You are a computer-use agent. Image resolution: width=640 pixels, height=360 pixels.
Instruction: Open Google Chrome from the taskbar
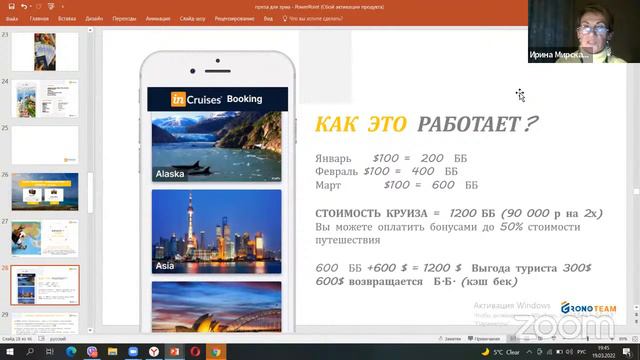point(216,351)
